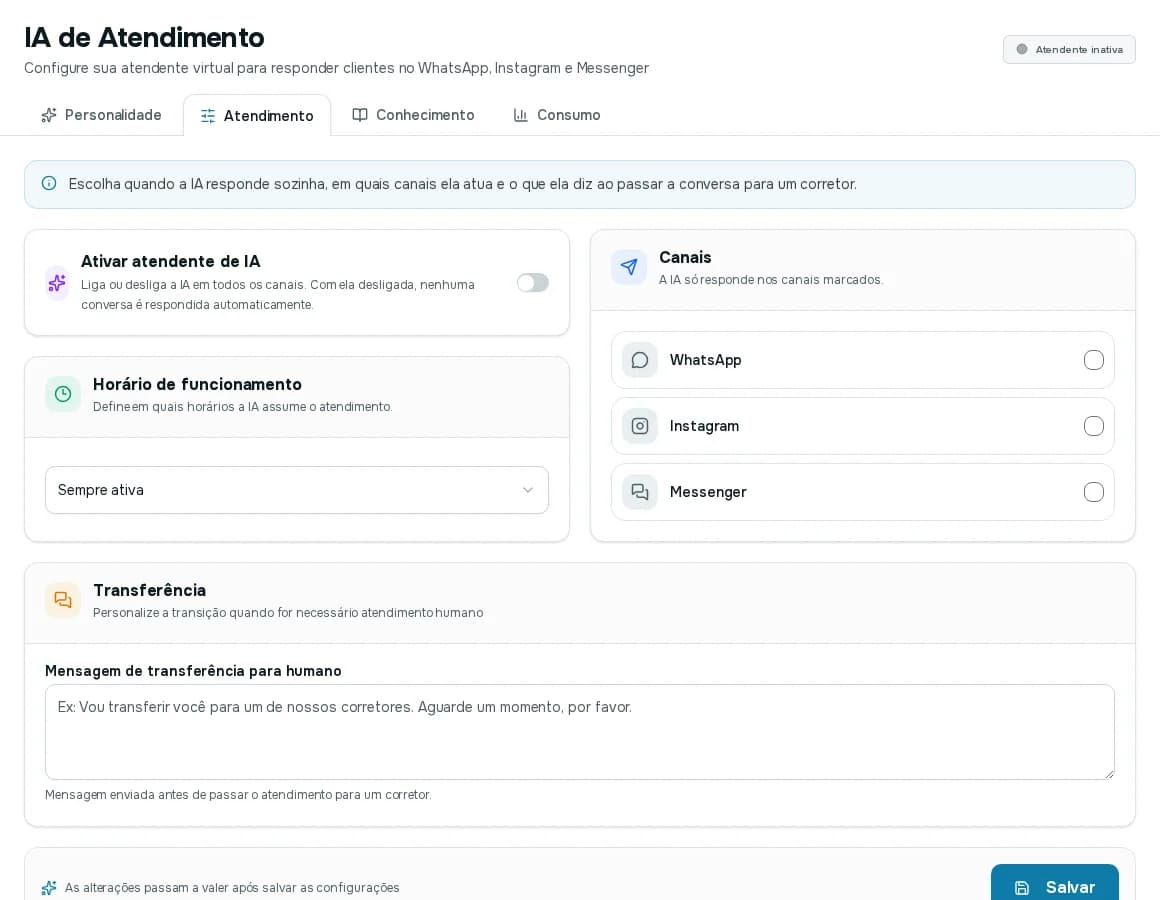
Task: Click the Messenger chat bubbles icon
Action: pos(640,492)
